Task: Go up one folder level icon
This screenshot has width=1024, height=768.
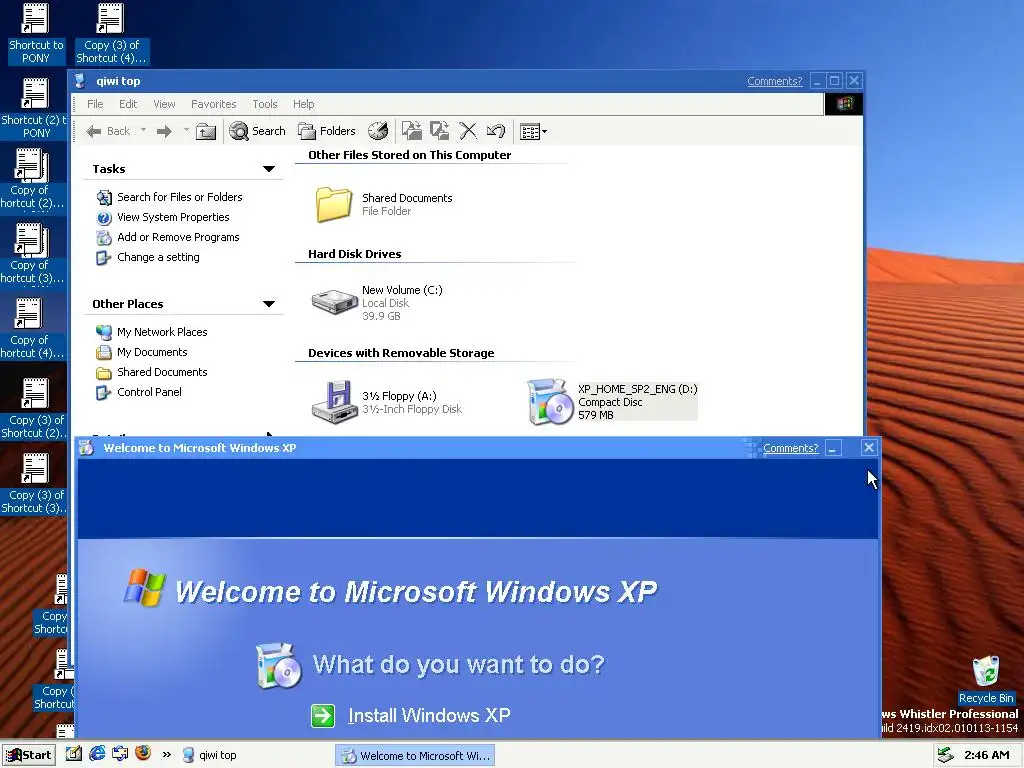Action: tap(206, 131)
